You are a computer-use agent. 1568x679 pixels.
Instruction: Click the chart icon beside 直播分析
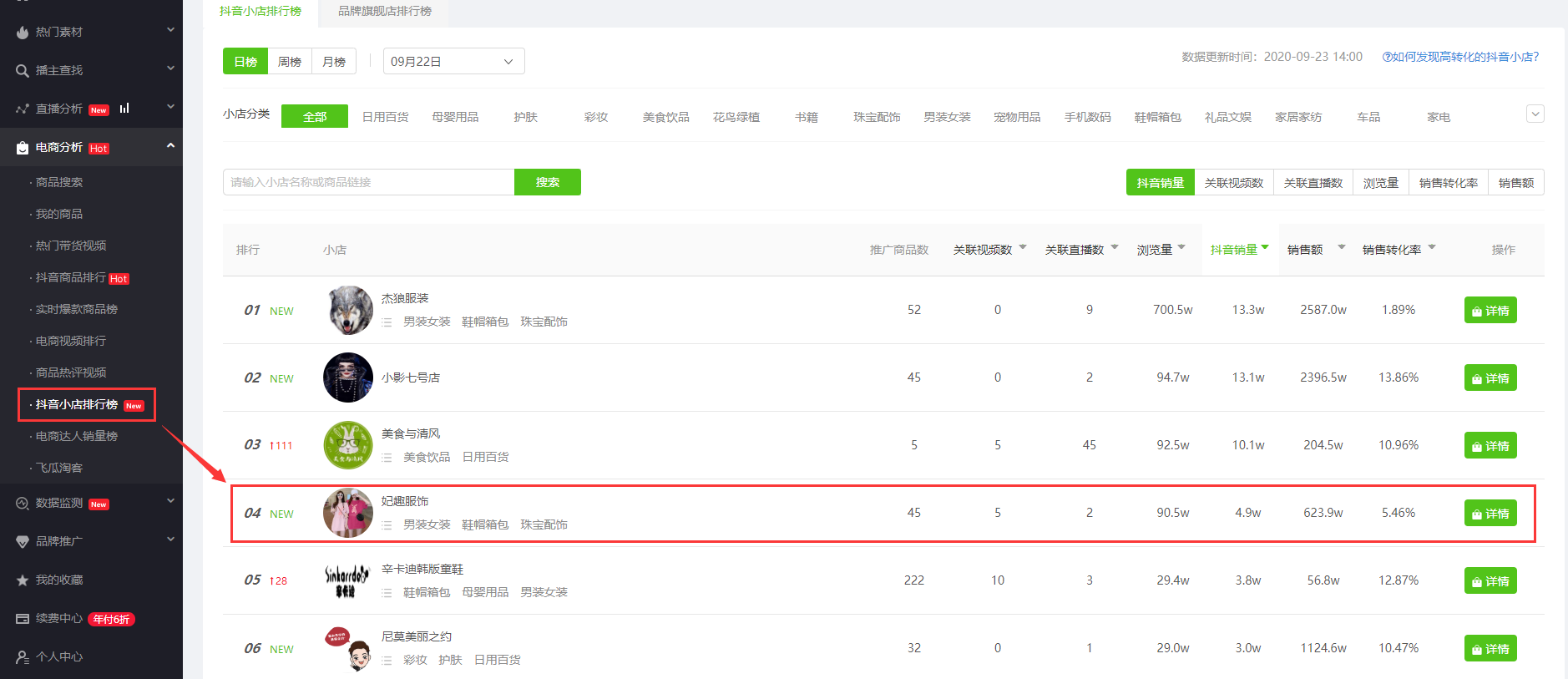point(23,109)
